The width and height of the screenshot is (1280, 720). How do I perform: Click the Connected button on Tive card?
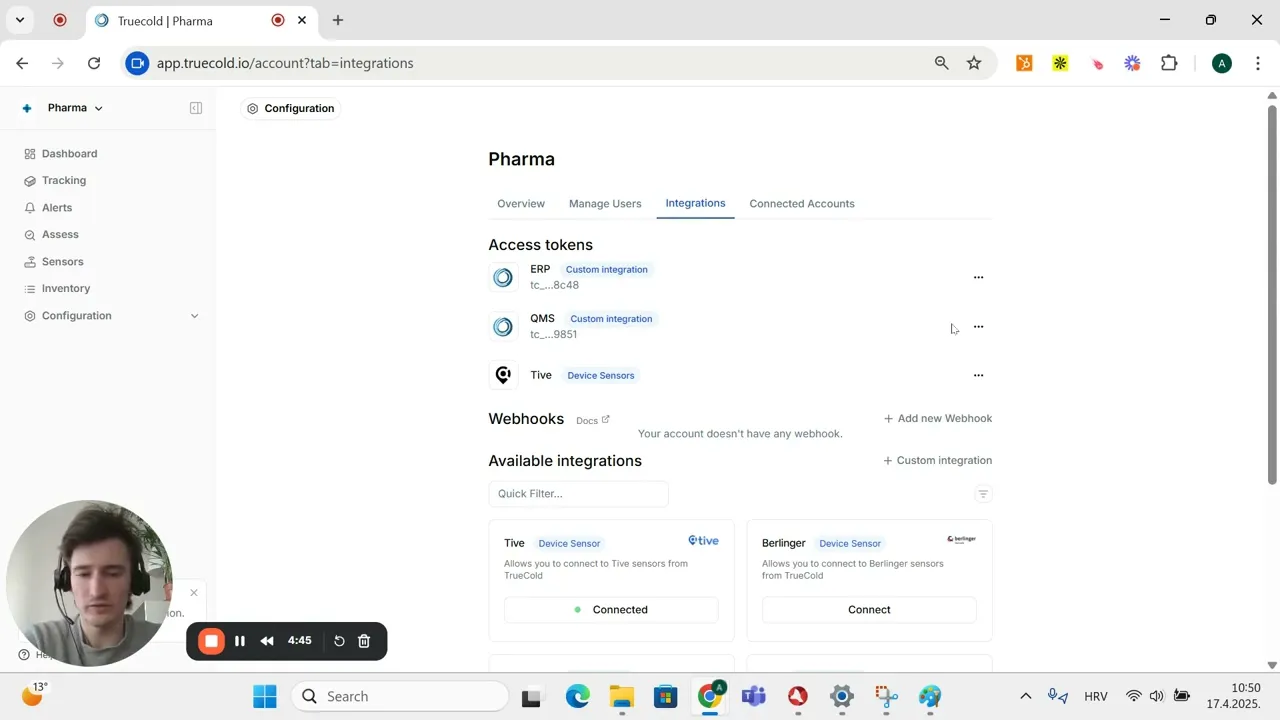pyautogui.click(x=611, y=610)
